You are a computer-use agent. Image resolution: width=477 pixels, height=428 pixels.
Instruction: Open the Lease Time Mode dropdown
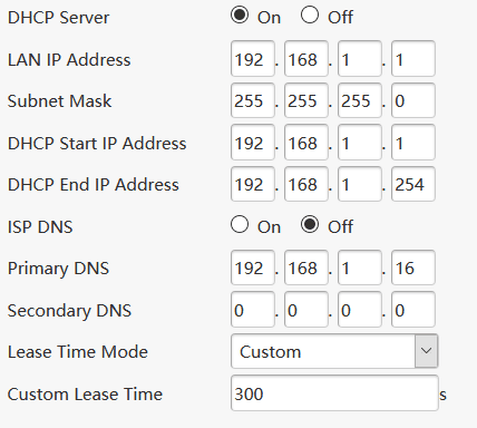[x=334, y=351]
